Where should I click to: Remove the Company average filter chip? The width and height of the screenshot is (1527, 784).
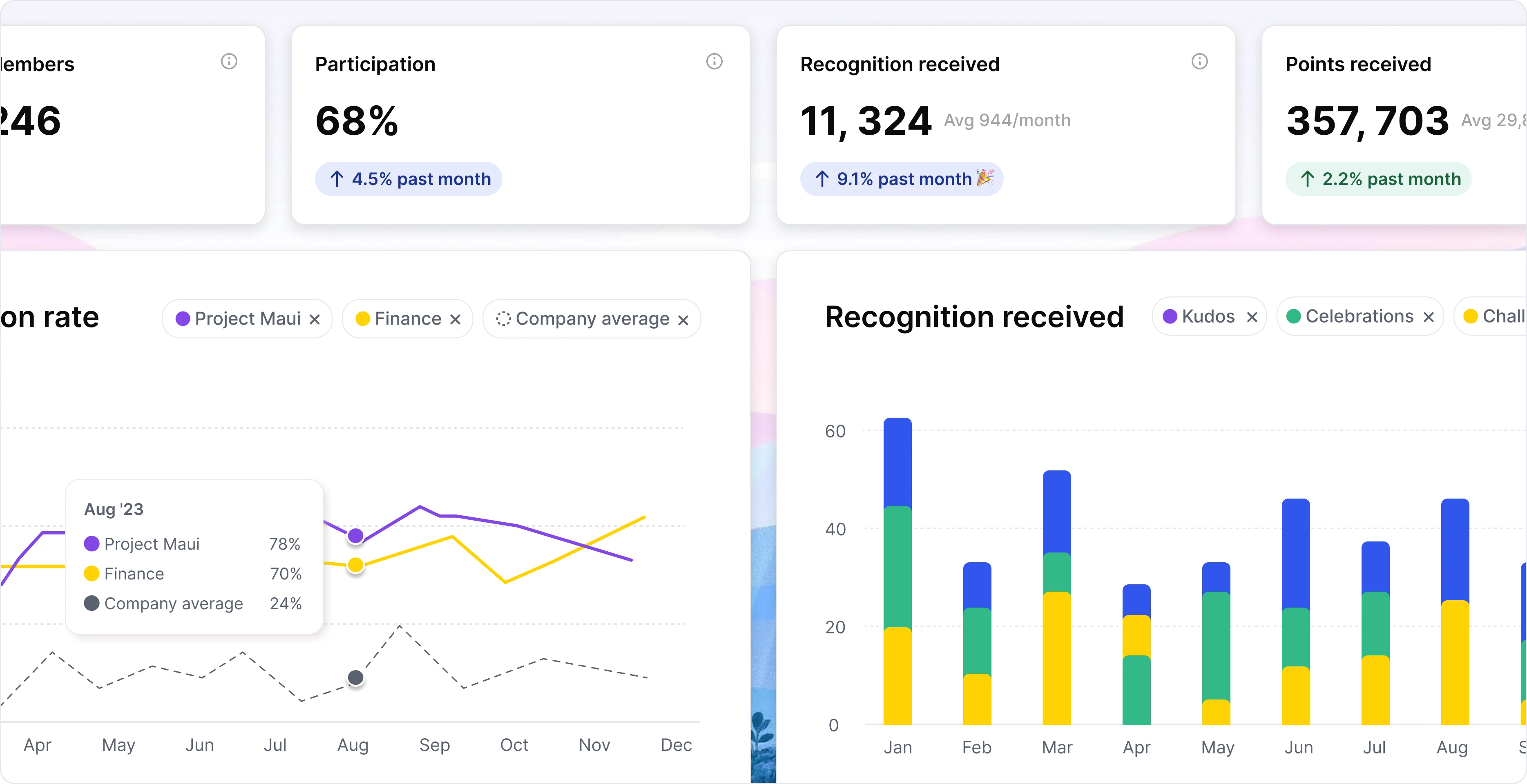(x=683, y=320)
